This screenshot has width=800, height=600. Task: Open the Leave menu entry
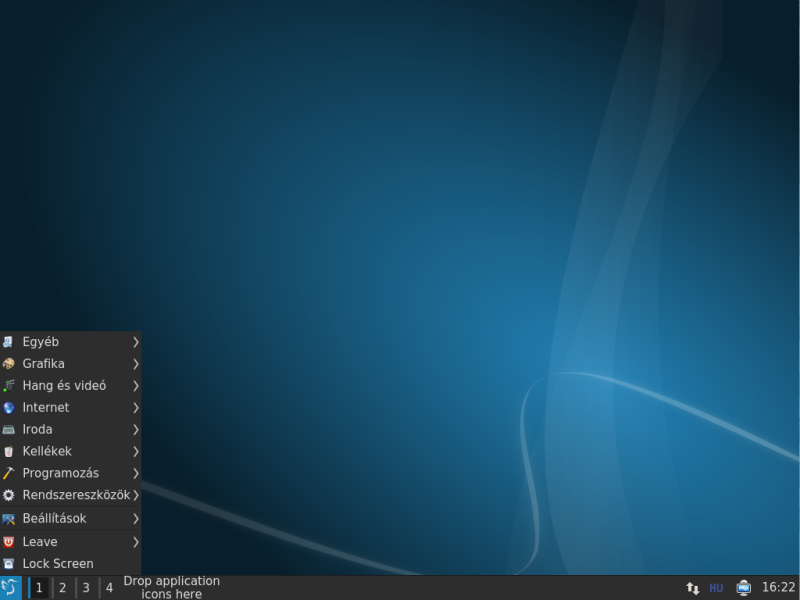(70, 542)
